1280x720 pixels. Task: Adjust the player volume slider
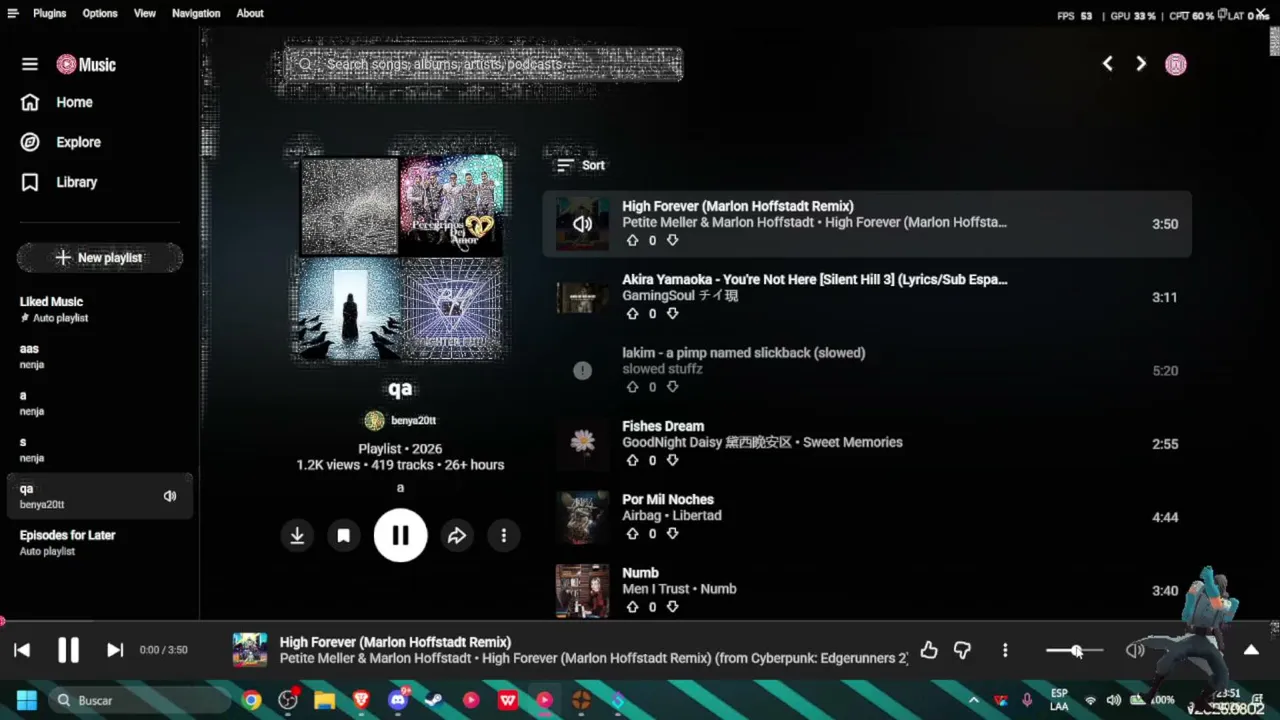(1074, 651)
